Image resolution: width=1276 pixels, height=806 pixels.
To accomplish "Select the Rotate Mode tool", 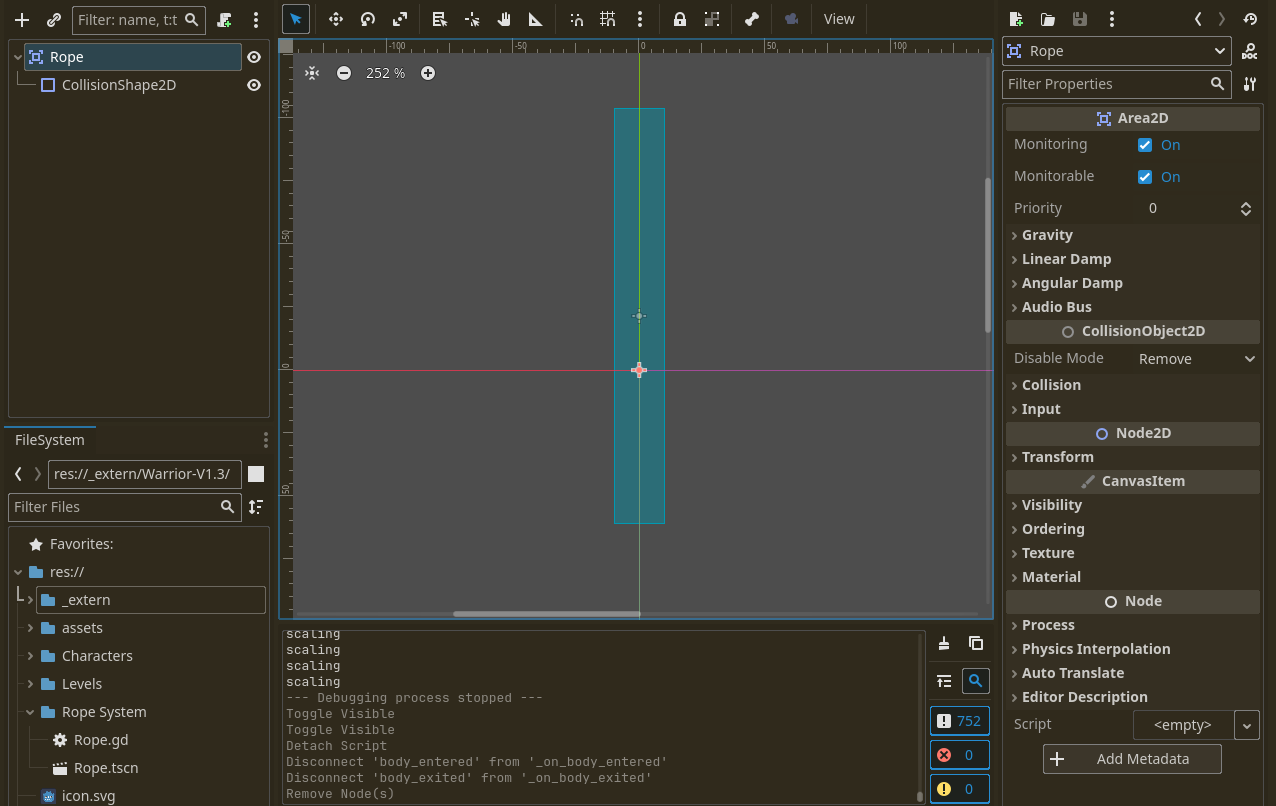I will click(x=368, y=19).
